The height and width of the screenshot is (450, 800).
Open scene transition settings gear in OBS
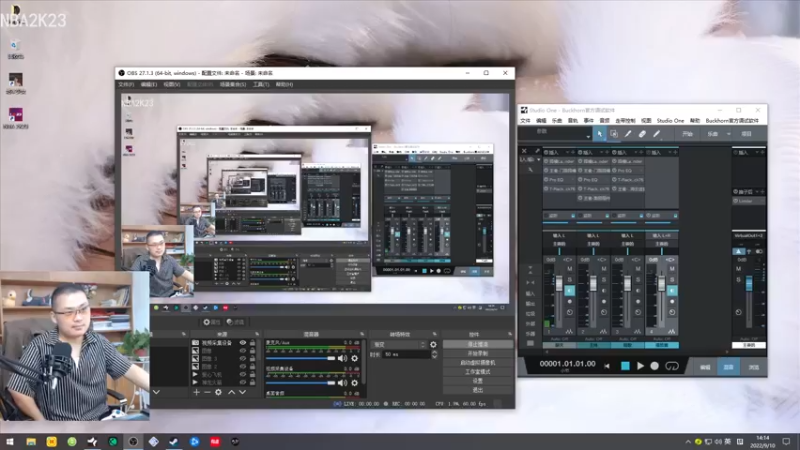coord(433,344)
